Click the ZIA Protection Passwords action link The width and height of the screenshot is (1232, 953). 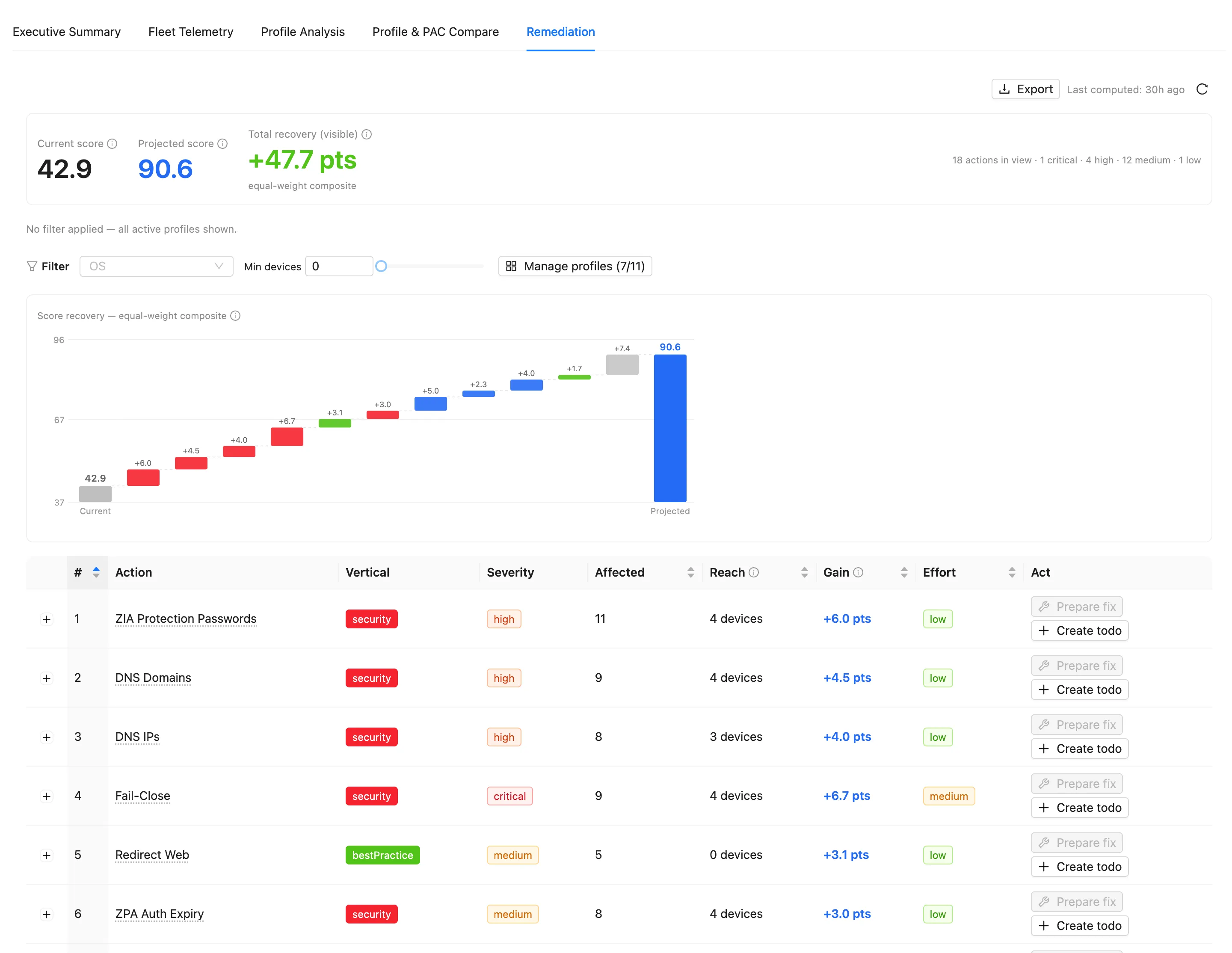[186, 619]
